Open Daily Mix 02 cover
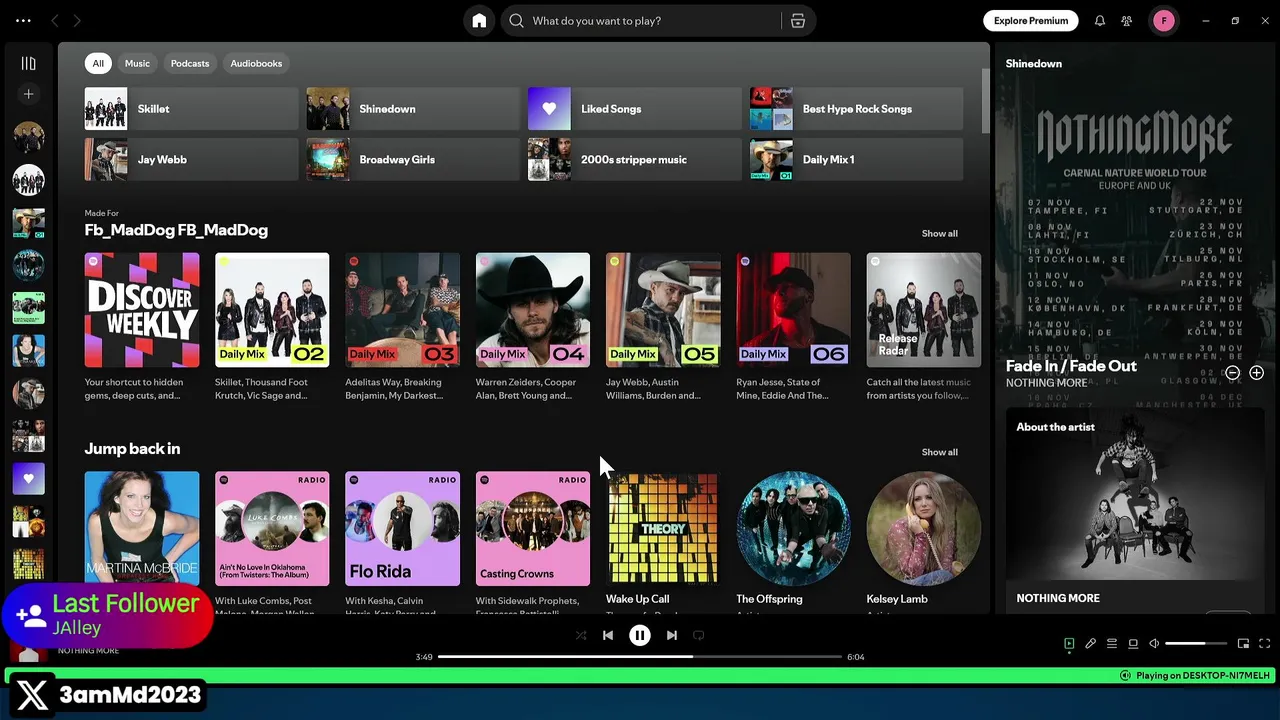 click(272, 310)
